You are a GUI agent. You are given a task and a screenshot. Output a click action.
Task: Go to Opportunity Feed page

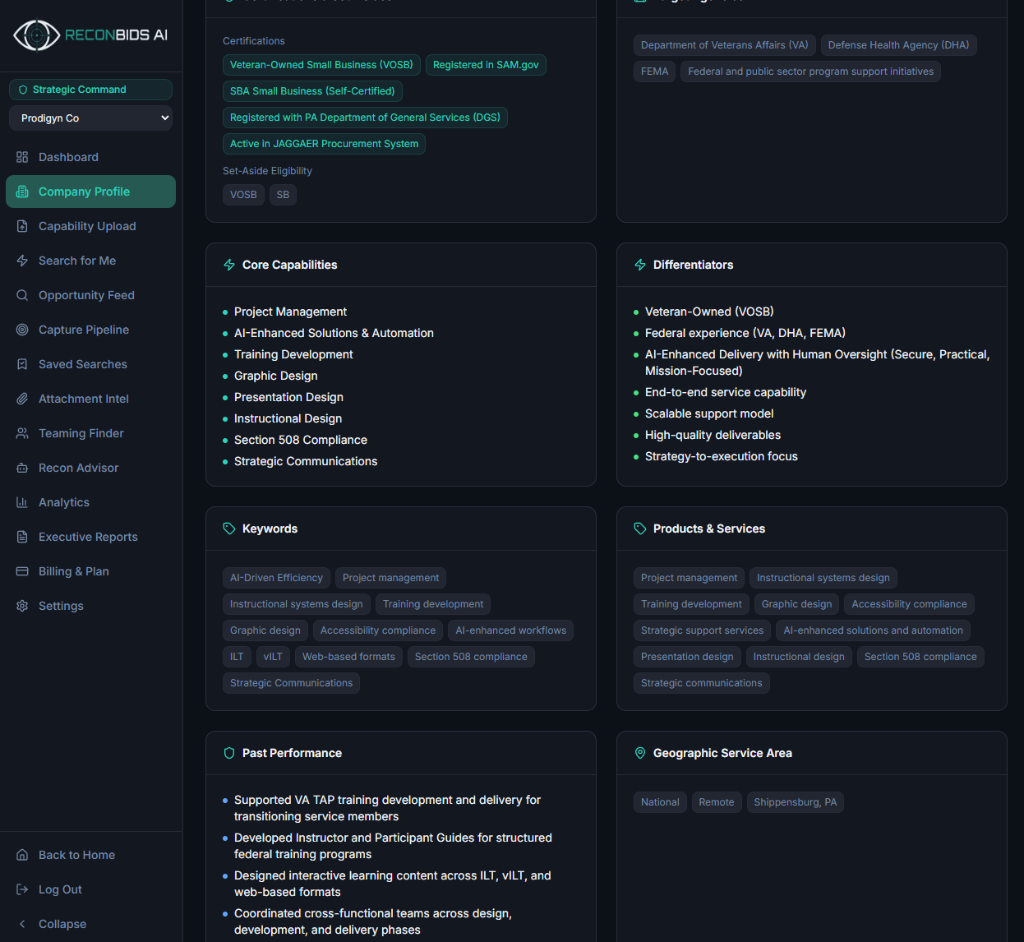click(91, 295)
